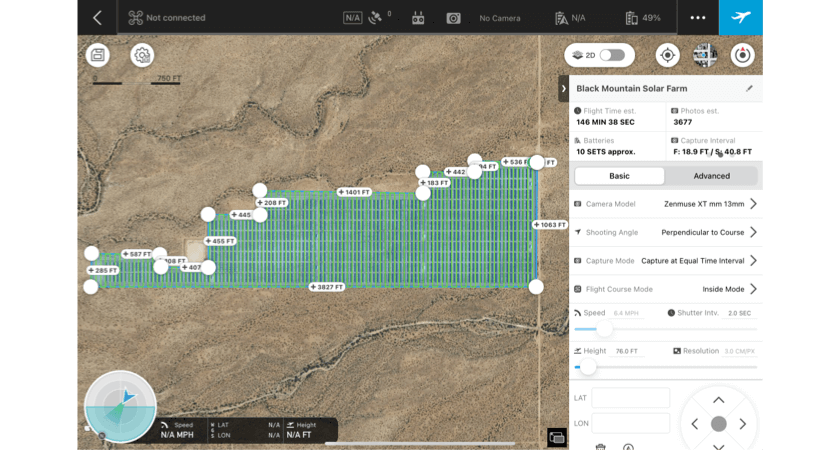Image resolution: width=840 pixels, height=450 pixels.
Task: Save the mission with the disk icon
Action: [98, 55]
